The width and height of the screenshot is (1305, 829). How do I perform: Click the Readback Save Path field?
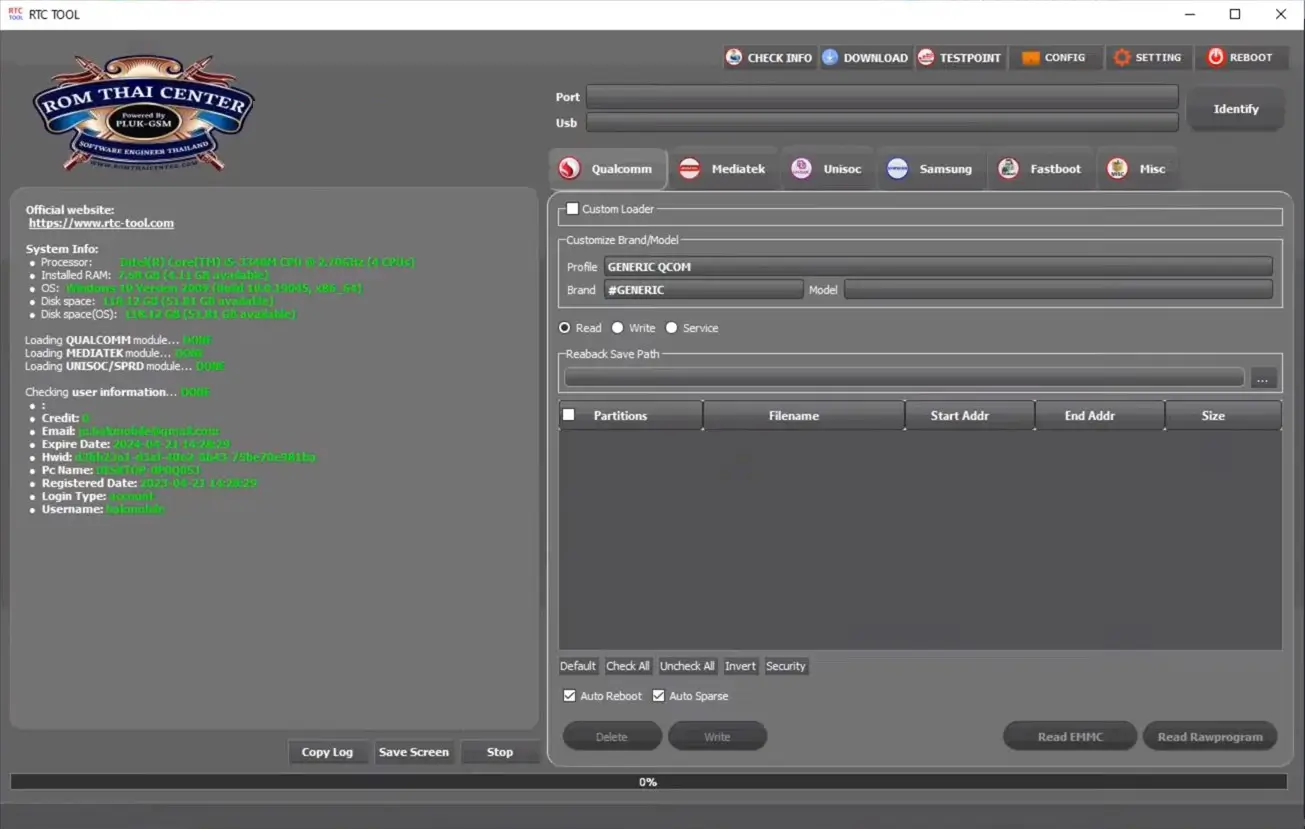pos(904,378)
